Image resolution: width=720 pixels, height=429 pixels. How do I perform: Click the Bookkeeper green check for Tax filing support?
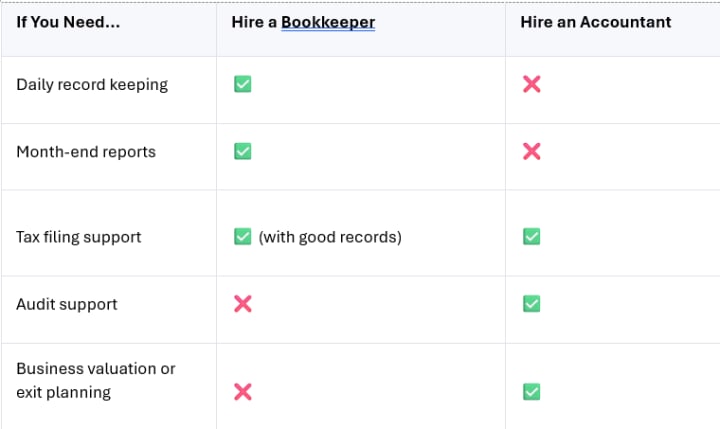[242, 237]
